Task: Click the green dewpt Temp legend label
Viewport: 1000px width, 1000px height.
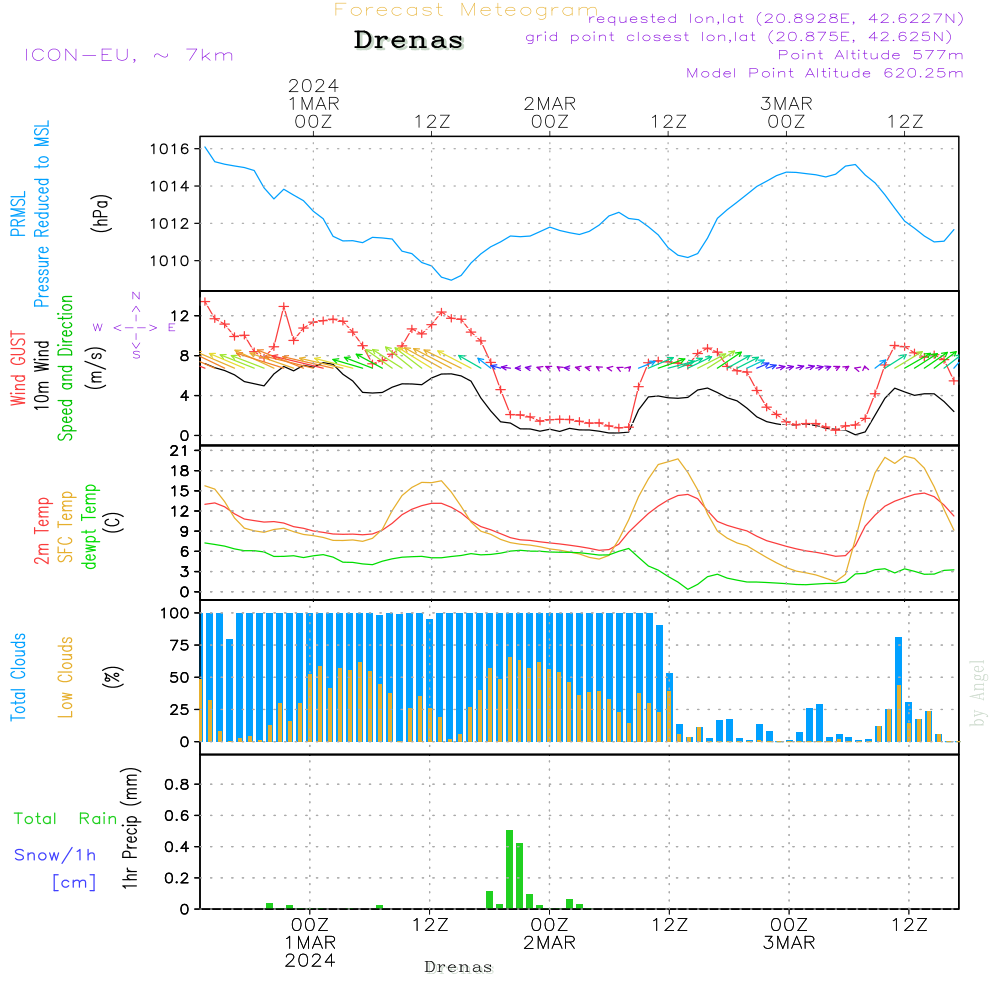Action: [x=91, y=526]
